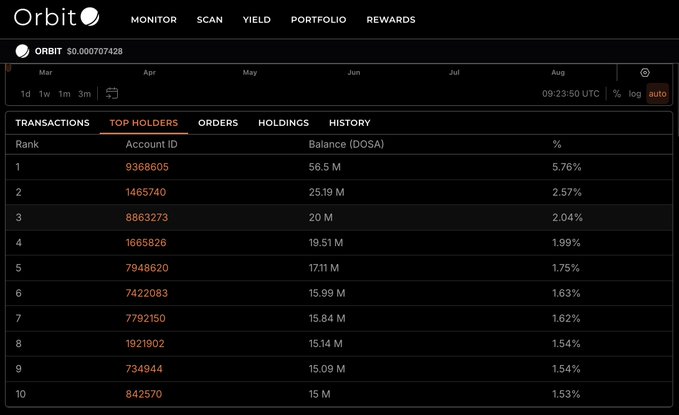Open account 7792150
Screen dimensions: 679x415
[x=146, y=318]
